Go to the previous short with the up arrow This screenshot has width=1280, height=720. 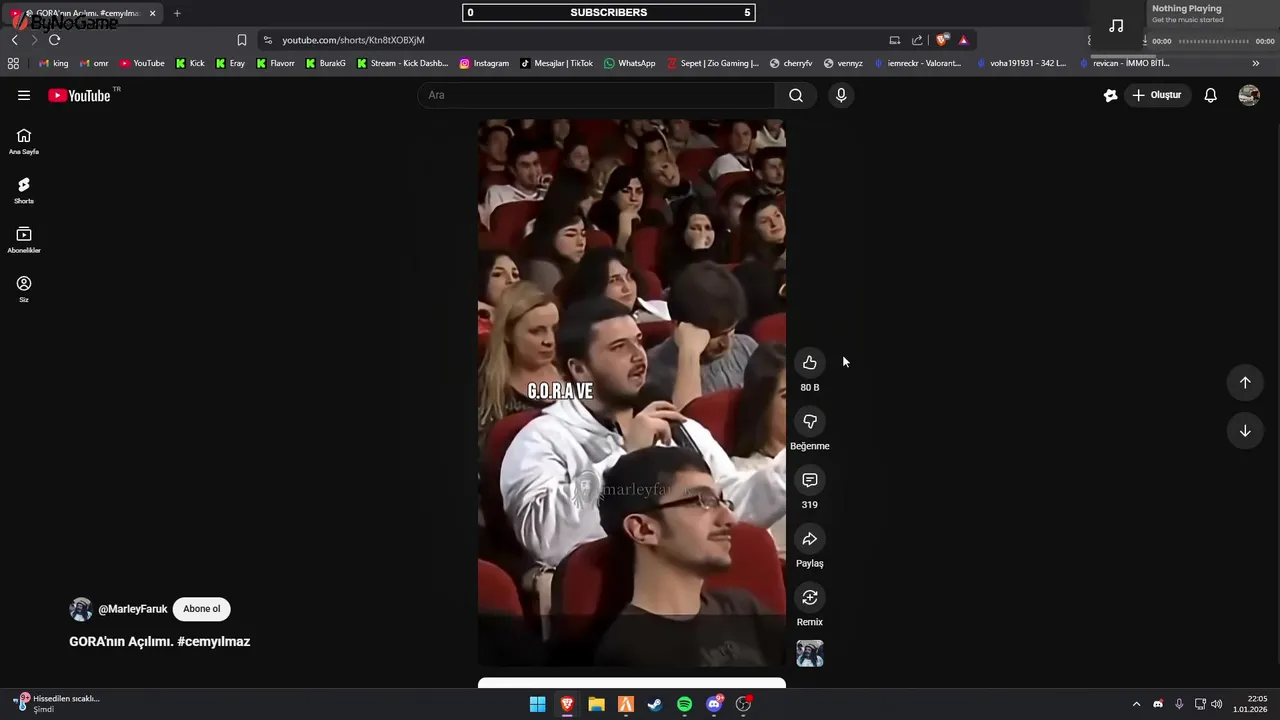(x=1245, y=382)
